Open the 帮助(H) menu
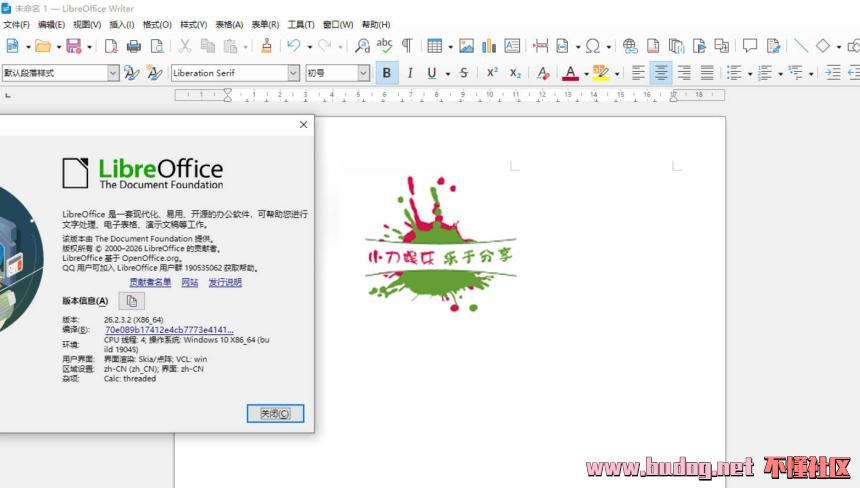860x488 pixels. click(376, 25)
